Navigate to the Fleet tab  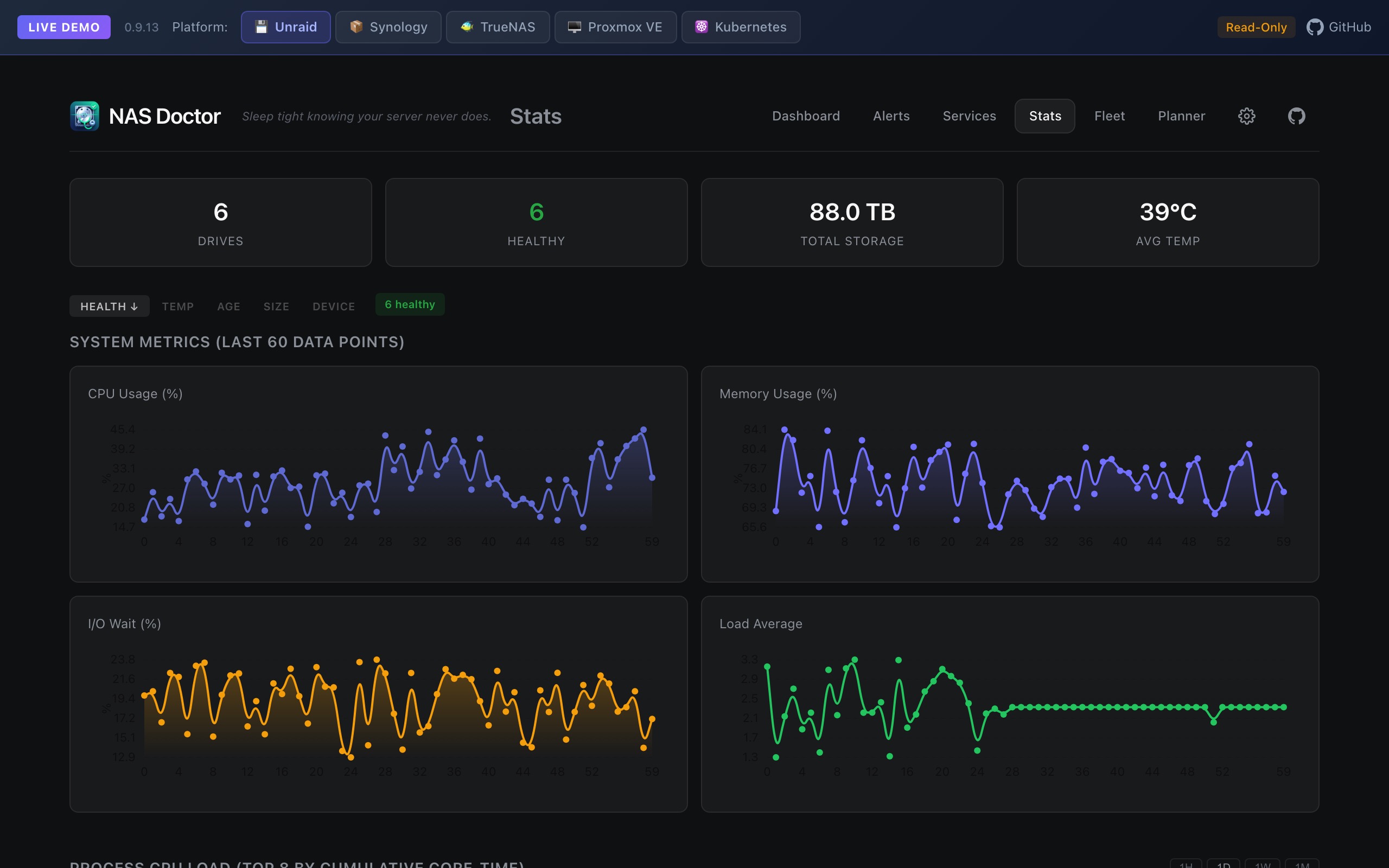coord(1109,116)
